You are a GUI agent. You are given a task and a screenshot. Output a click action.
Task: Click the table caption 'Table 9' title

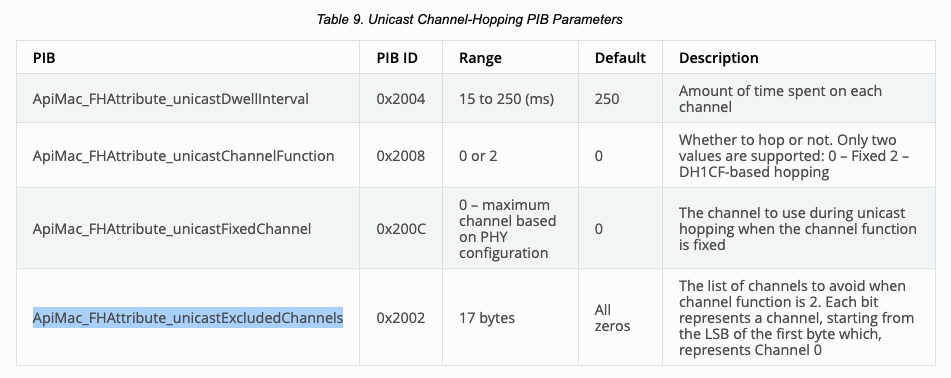(x=469, y=19)
